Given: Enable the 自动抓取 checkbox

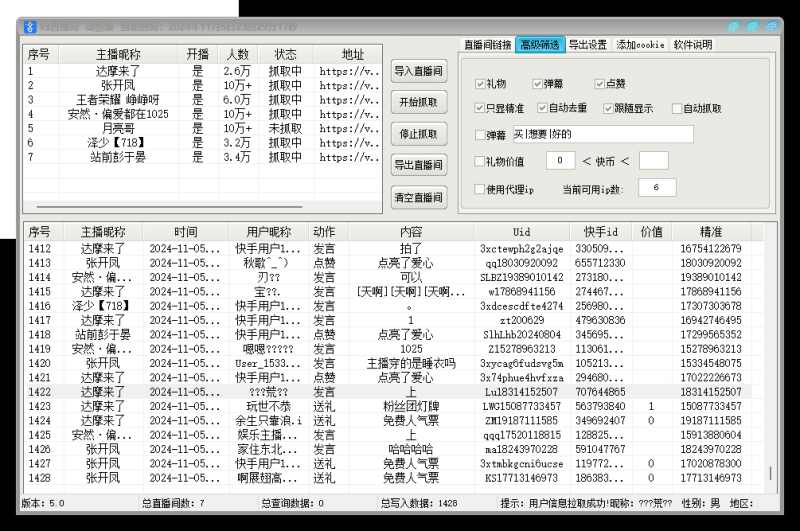Looking at the screenshot, I should (677, 108).
